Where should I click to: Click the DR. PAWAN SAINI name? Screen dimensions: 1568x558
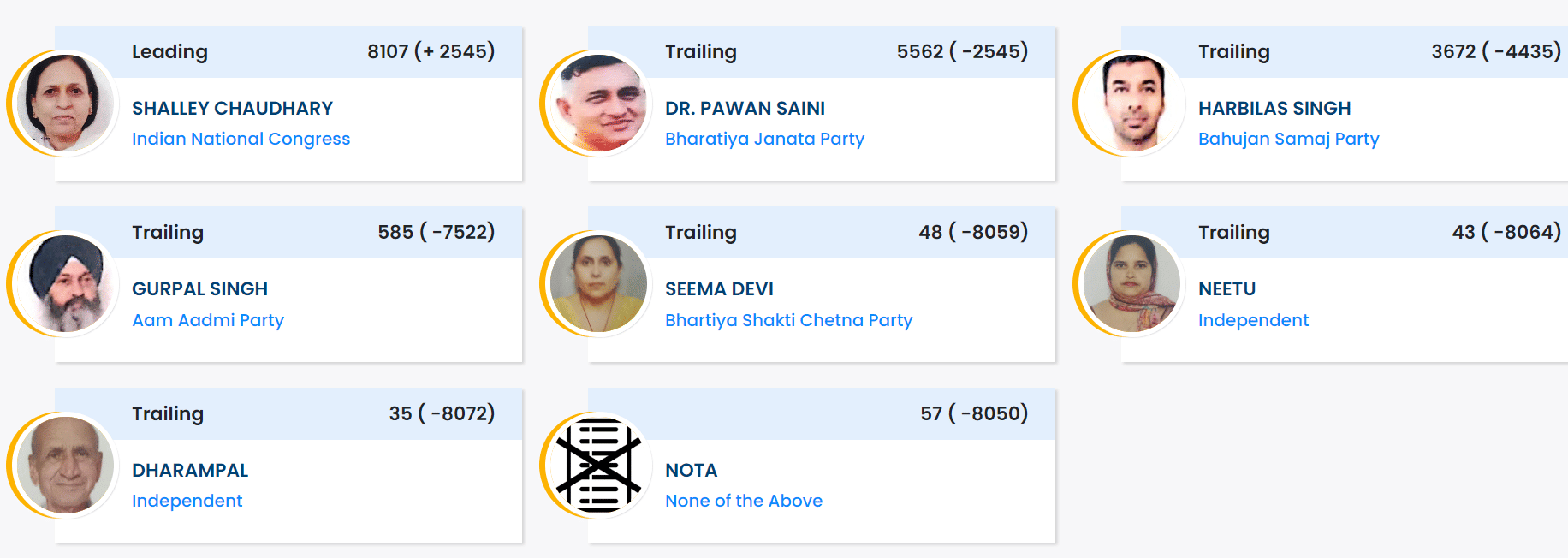pyautogui.click(x=745, y=109)
